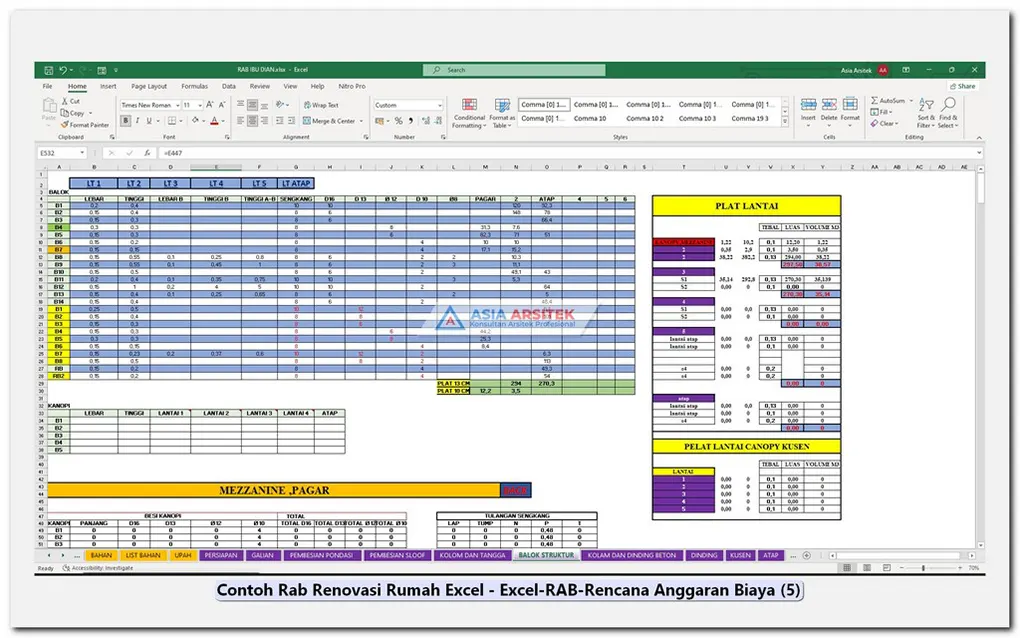The height and width of the screenshot is (638, 1020).
Task: Toggle Middle Align vertical alignment
Action: [252, 105]
